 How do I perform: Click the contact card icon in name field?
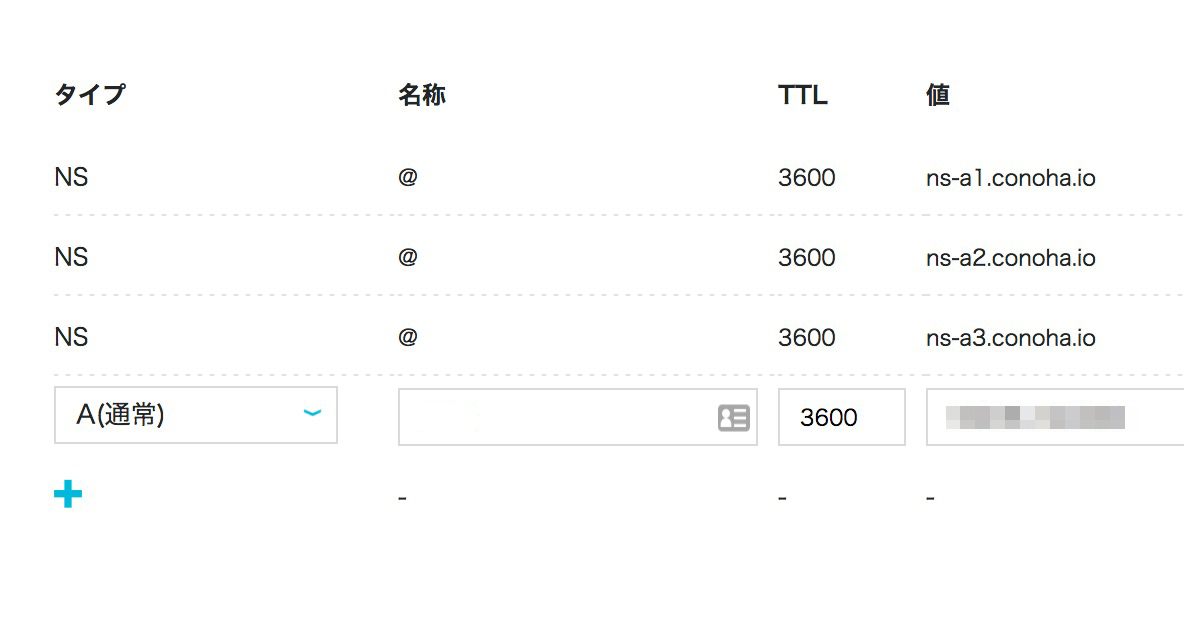point(733,417)
